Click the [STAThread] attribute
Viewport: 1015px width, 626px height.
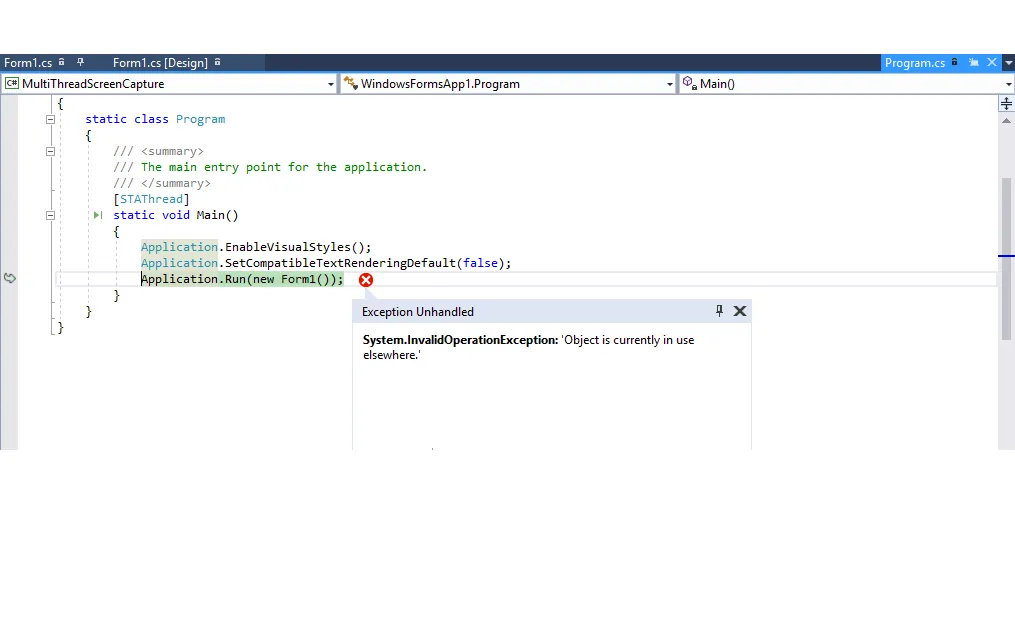coord(151,199)
